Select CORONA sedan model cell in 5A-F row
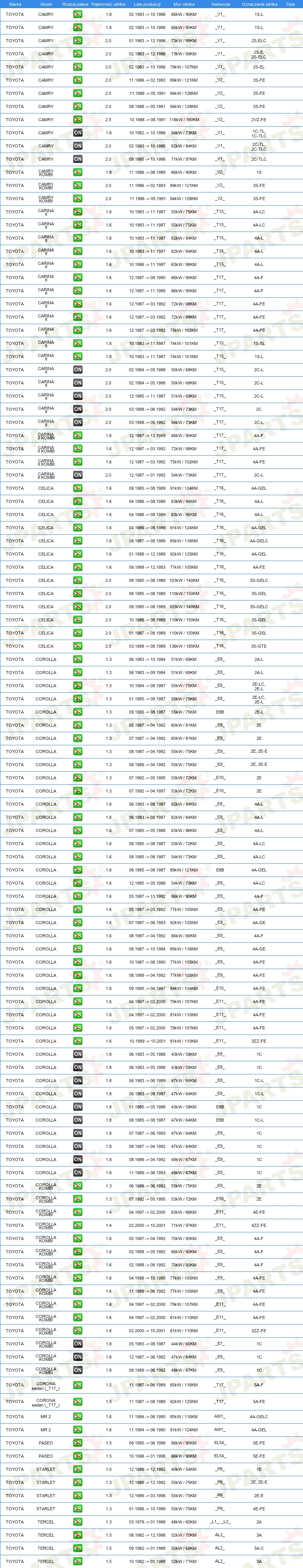The height and width of the screenshot is (1568, 303). [46, 1386]
